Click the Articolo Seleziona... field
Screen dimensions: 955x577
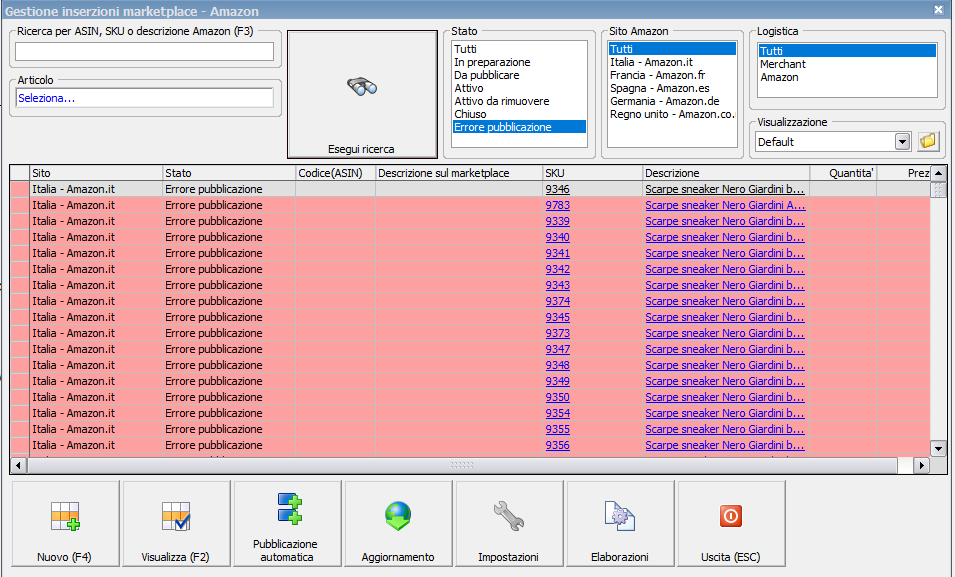pyautogui.click(x=144, y=97)
